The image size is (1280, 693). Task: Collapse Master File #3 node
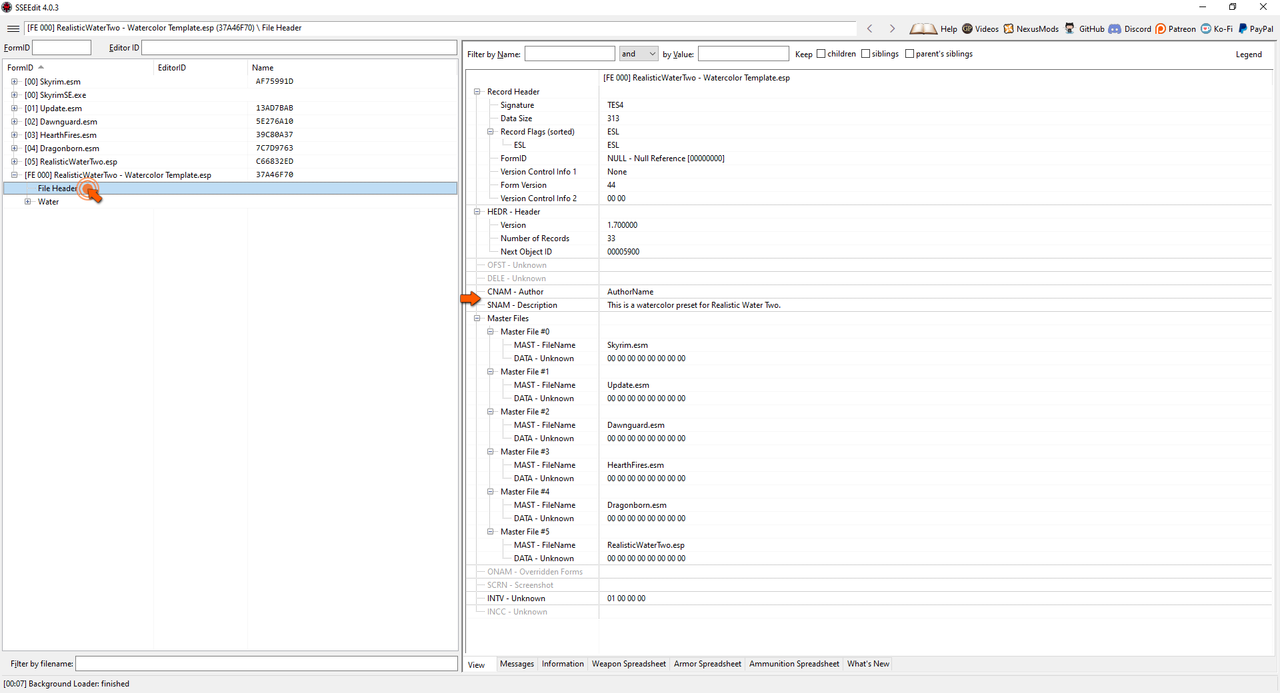pos(491,452)
